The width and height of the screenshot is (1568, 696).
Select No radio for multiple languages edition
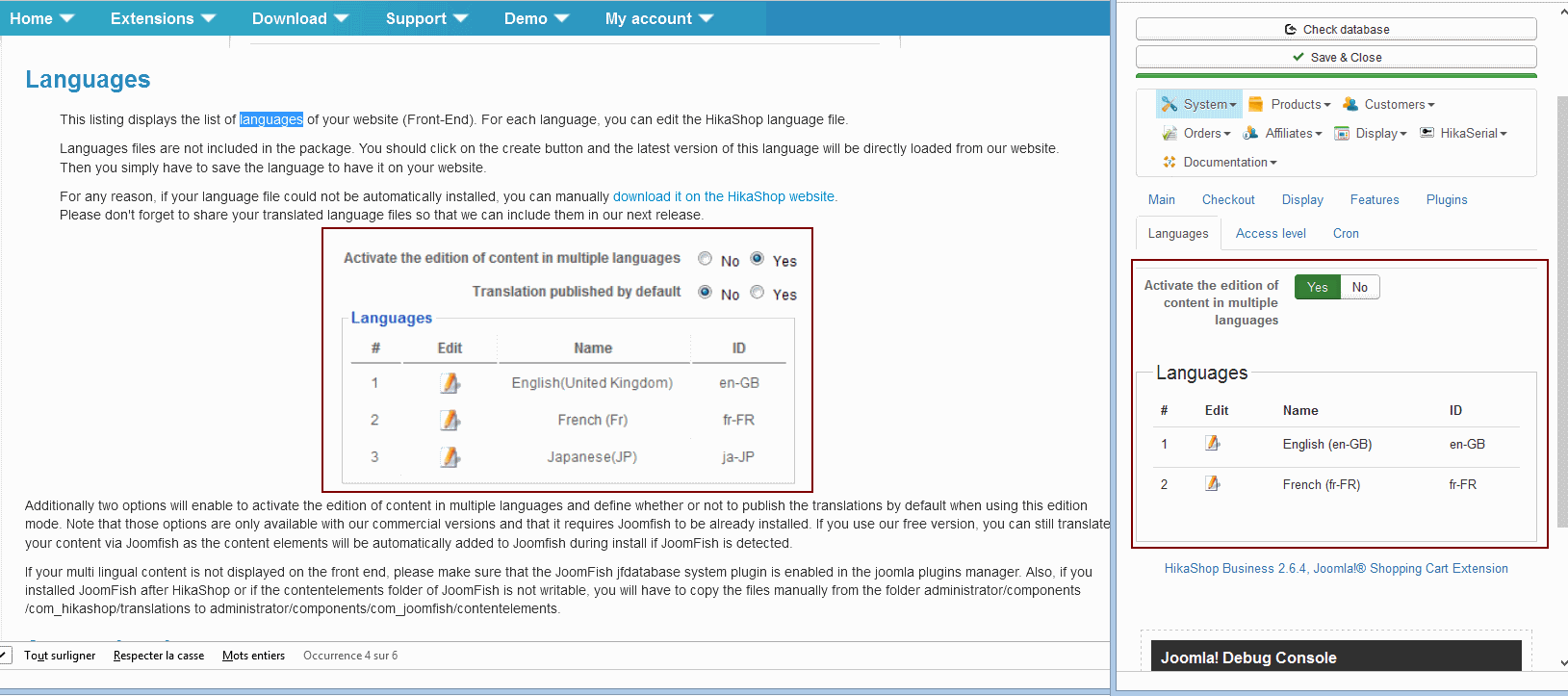tap(706, 259)
